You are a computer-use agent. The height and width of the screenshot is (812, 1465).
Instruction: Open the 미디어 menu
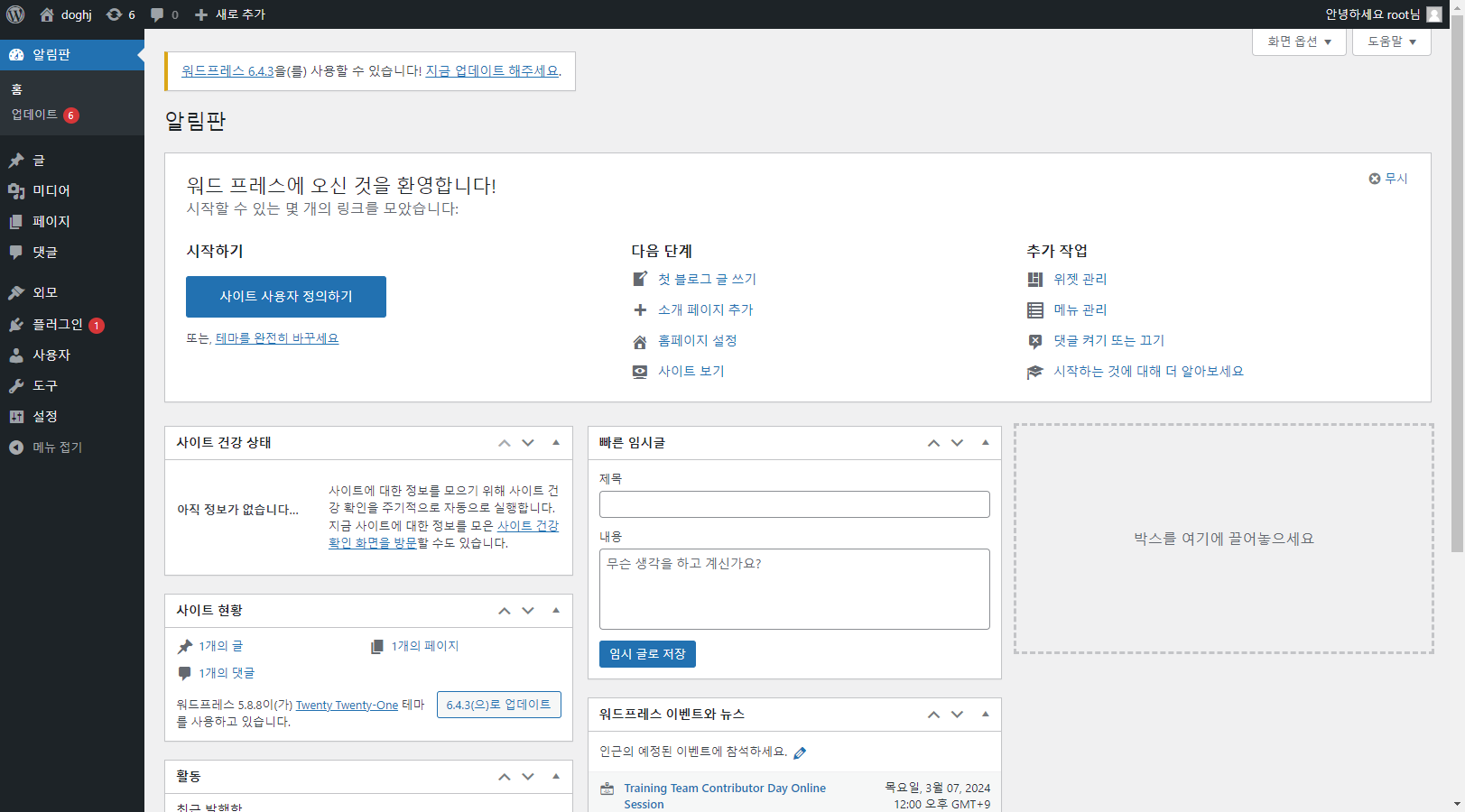pyautogui.click(x=72, y=191)
